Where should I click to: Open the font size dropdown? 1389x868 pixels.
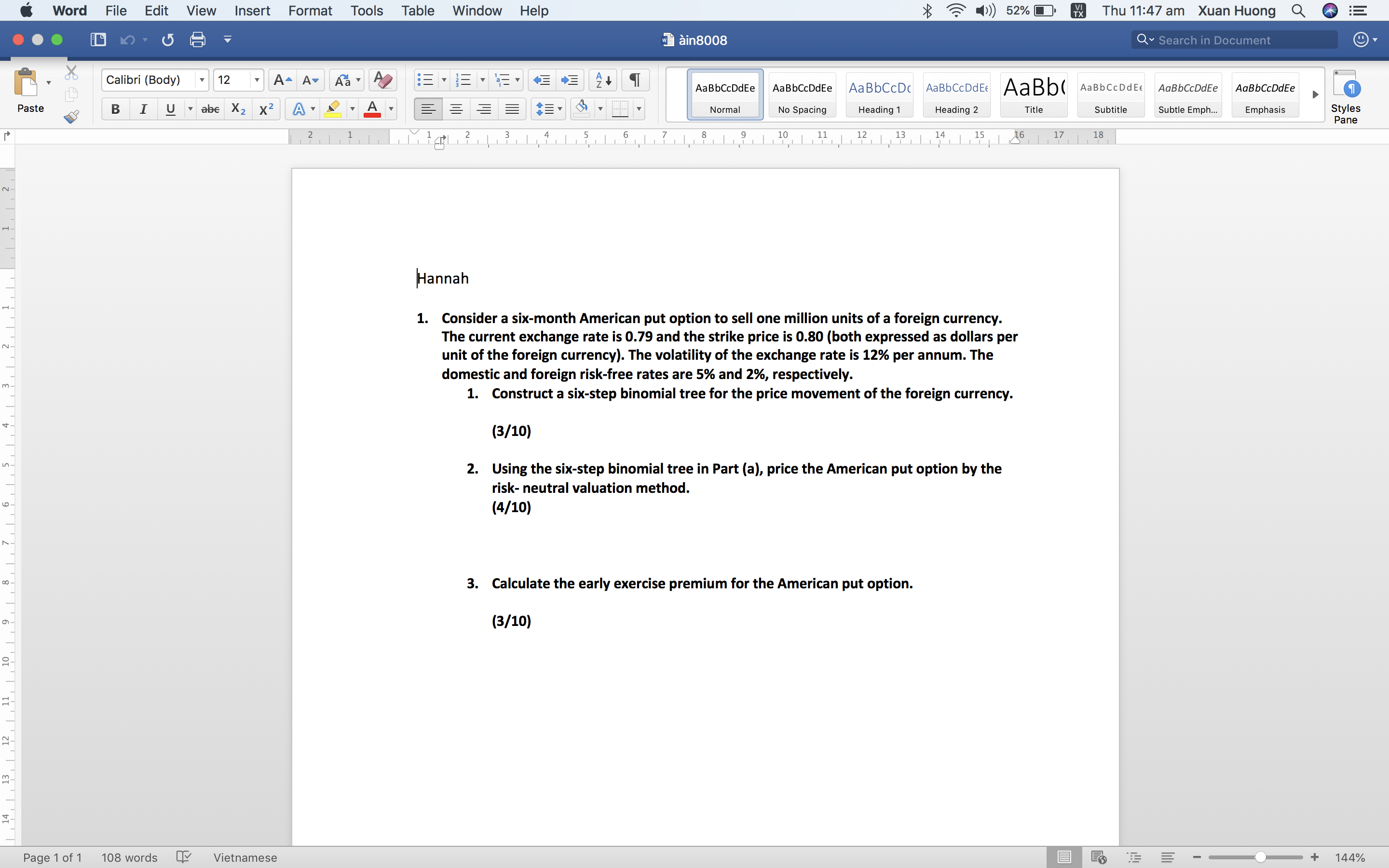(256, 80)
